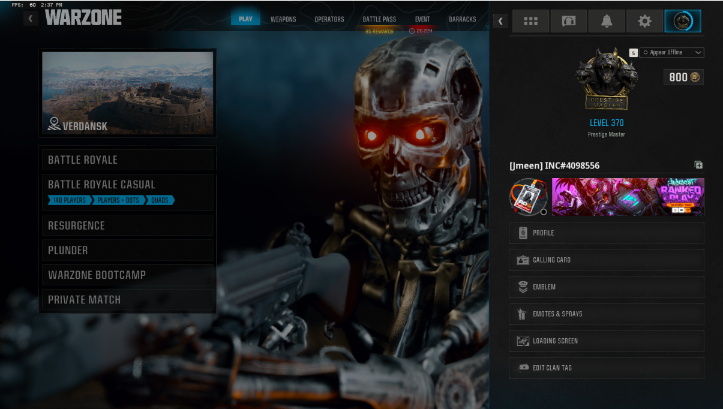Select Resurgence mode
The height and width of the screenshot is (409, 723).
pos(128,225)
